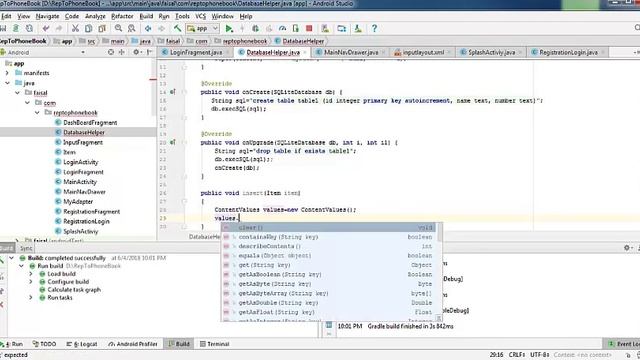Collapse Build completed successfully node

(11, 258)
